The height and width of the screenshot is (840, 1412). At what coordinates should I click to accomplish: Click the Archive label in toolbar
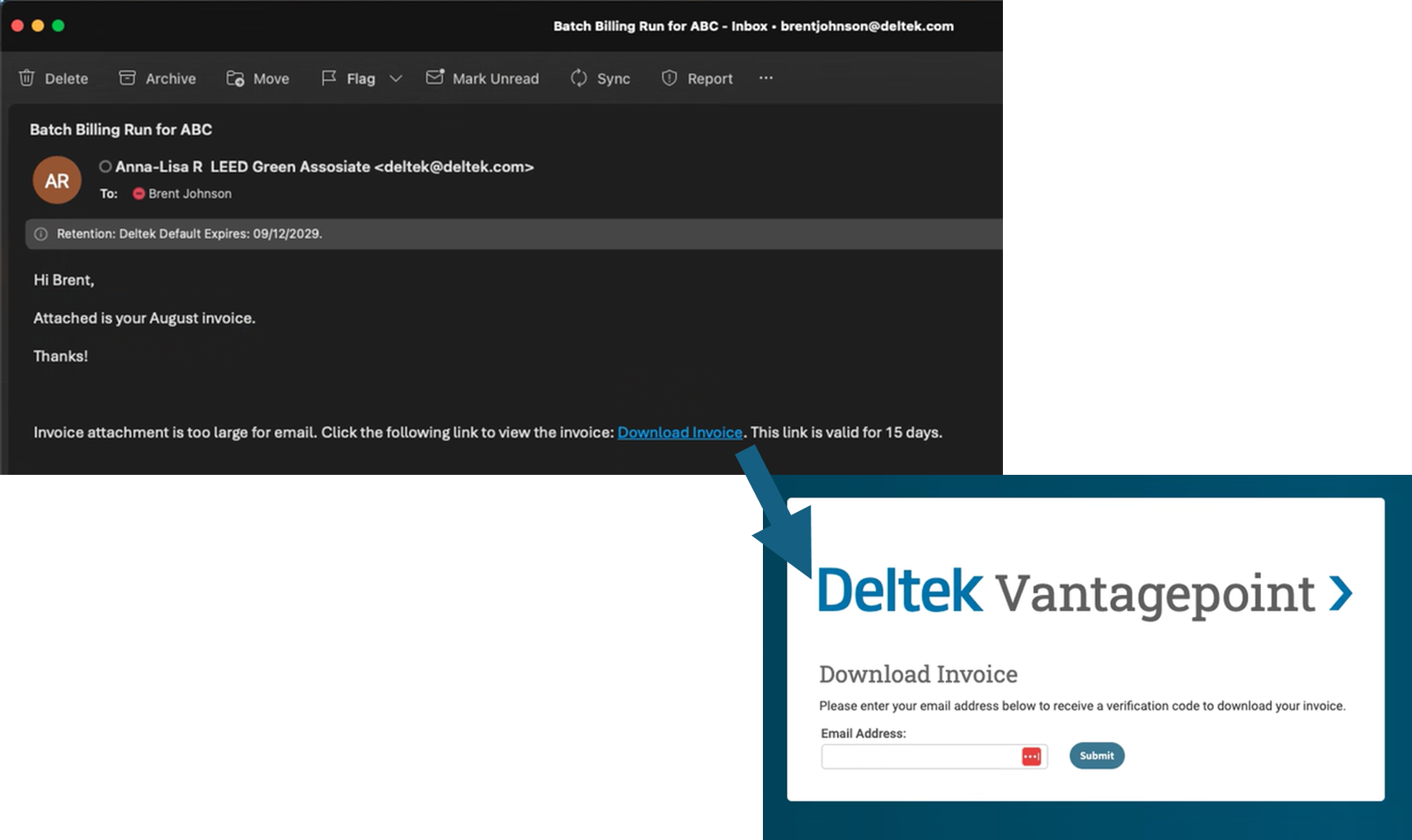click(x=171, y=78)
